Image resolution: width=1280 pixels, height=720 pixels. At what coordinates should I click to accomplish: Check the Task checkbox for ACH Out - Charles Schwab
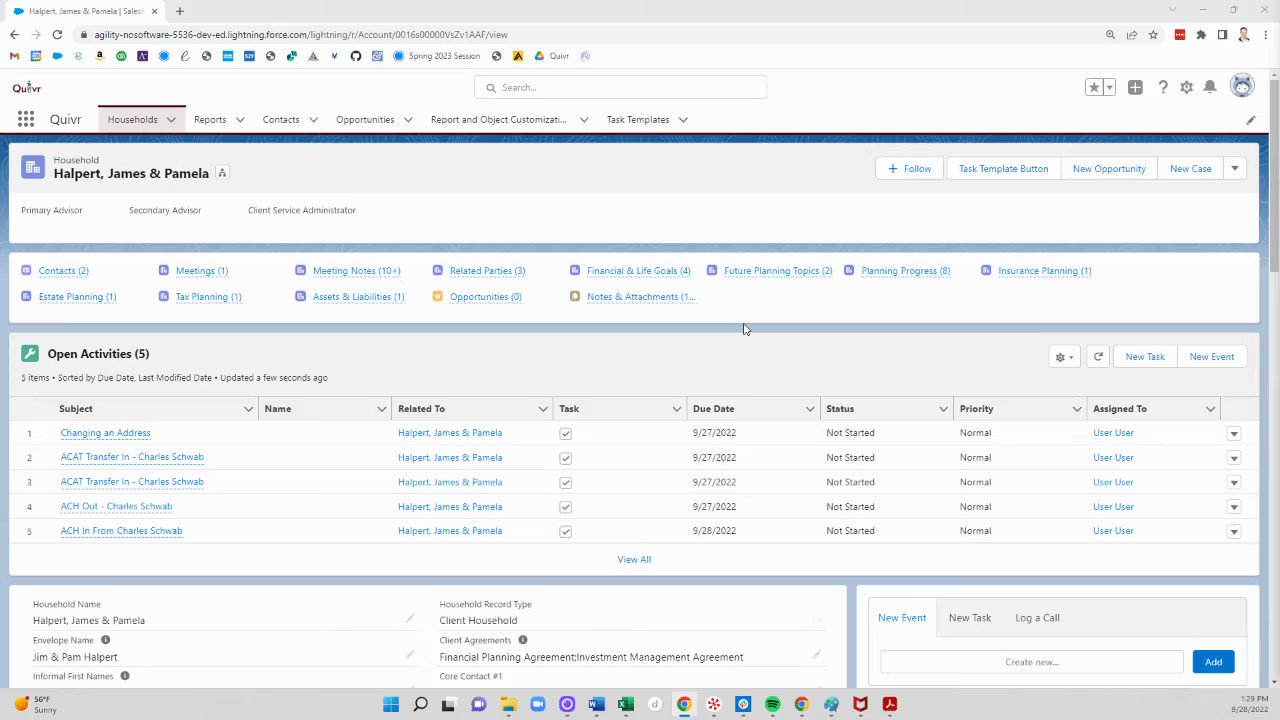point(565,506)
